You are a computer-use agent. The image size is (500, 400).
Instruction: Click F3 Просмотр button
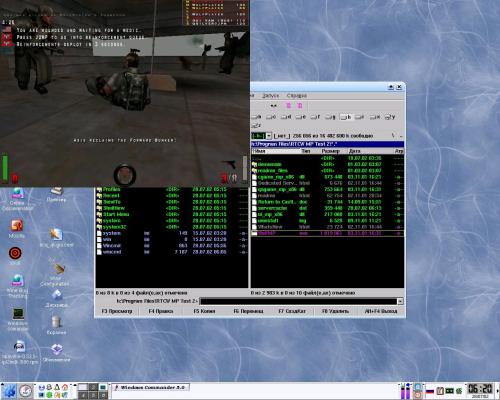click(117, 311)
